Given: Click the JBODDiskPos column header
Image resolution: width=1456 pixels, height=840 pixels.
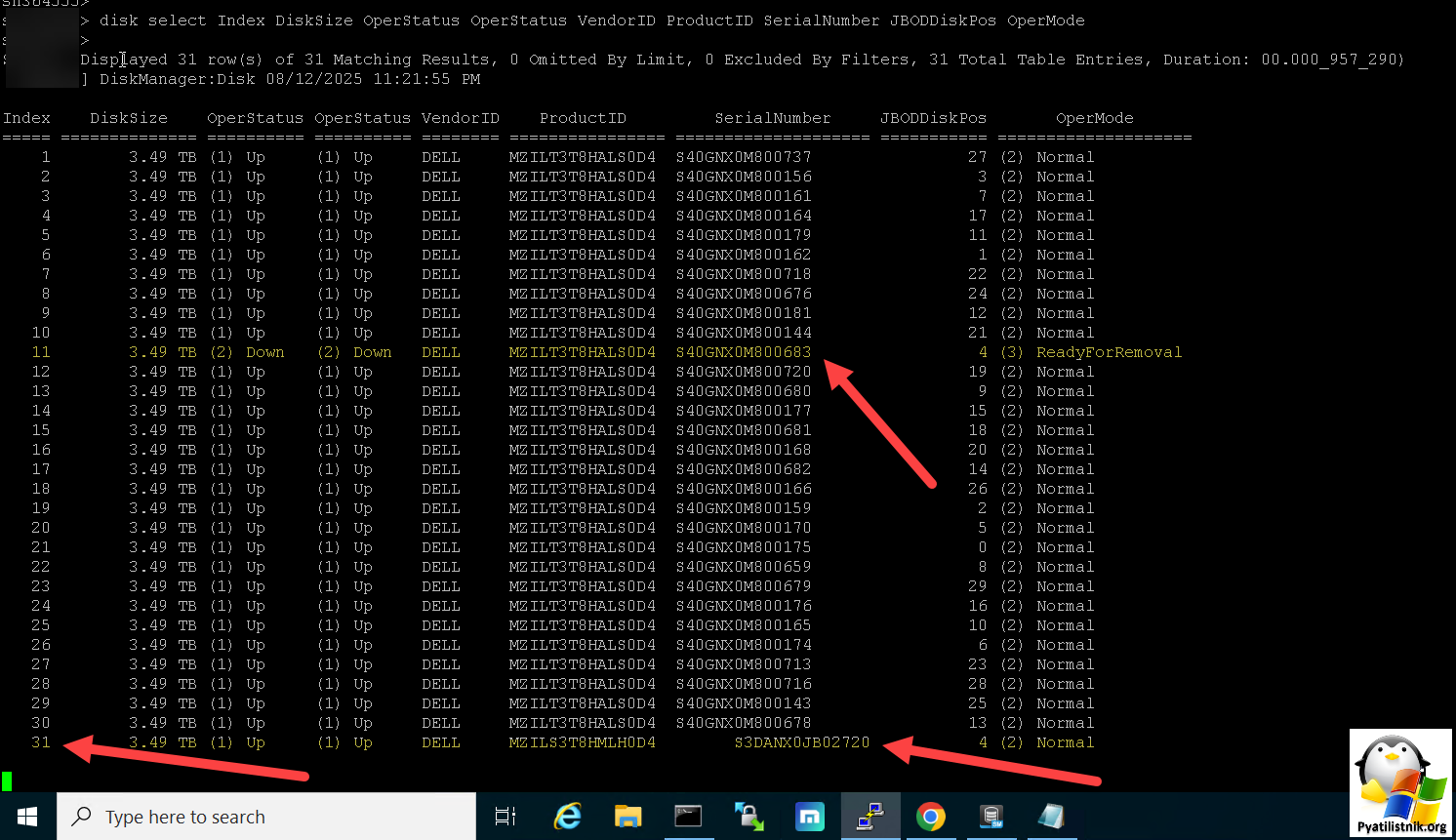Looking at the screenshot, I should point(934,118).
